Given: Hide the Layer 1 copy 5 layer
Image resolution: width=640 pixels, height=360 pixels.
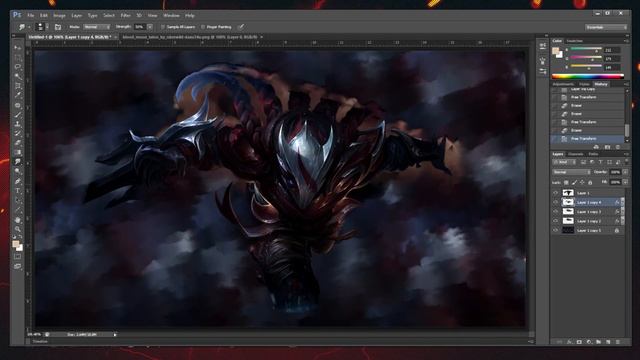Looking at the screenshot, I should [x=555, y=231].
